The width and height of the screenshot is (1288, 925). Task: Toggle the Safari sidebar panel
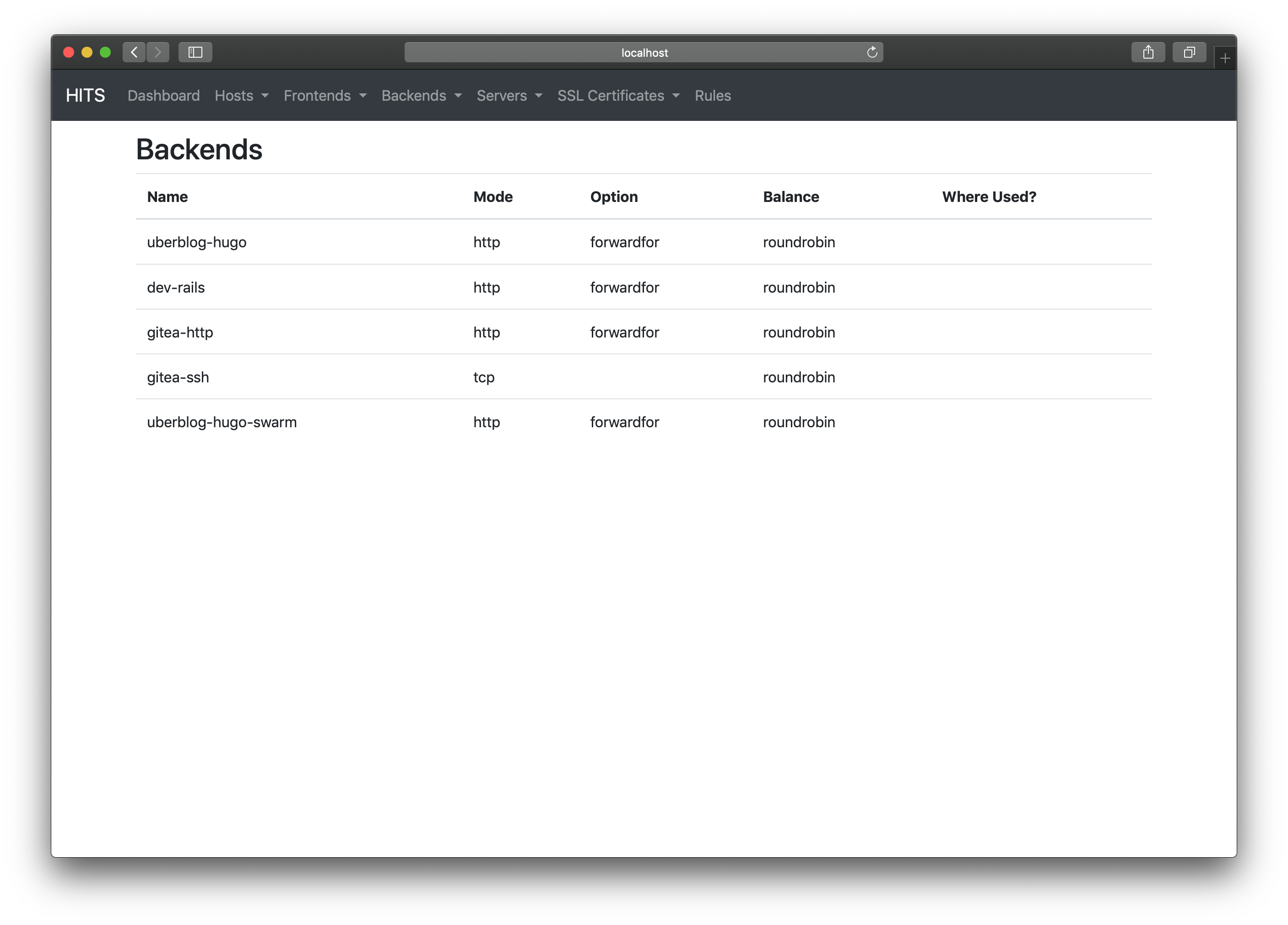point(195,52)
